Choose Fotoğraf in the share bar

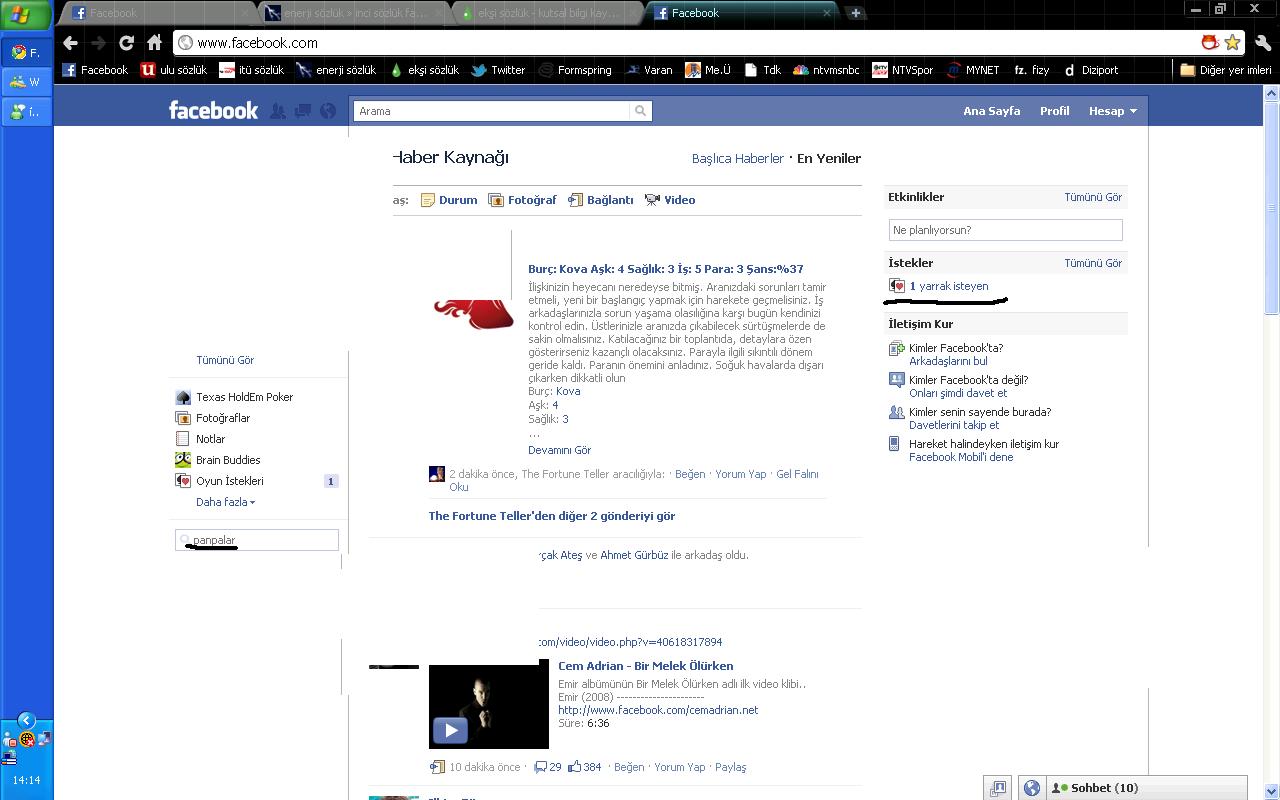(x=522, y=200)
